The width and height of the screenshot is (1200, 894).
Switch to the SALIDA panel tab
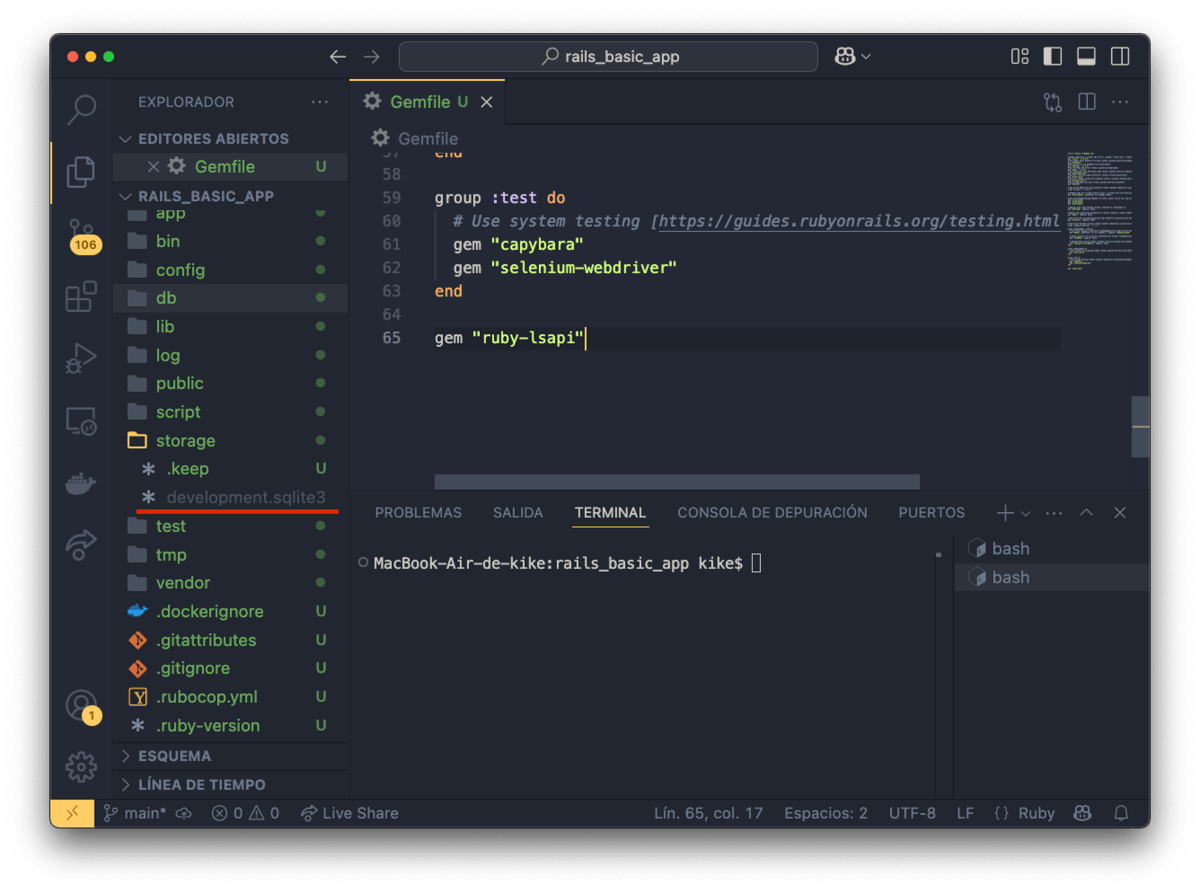point(518,513)
